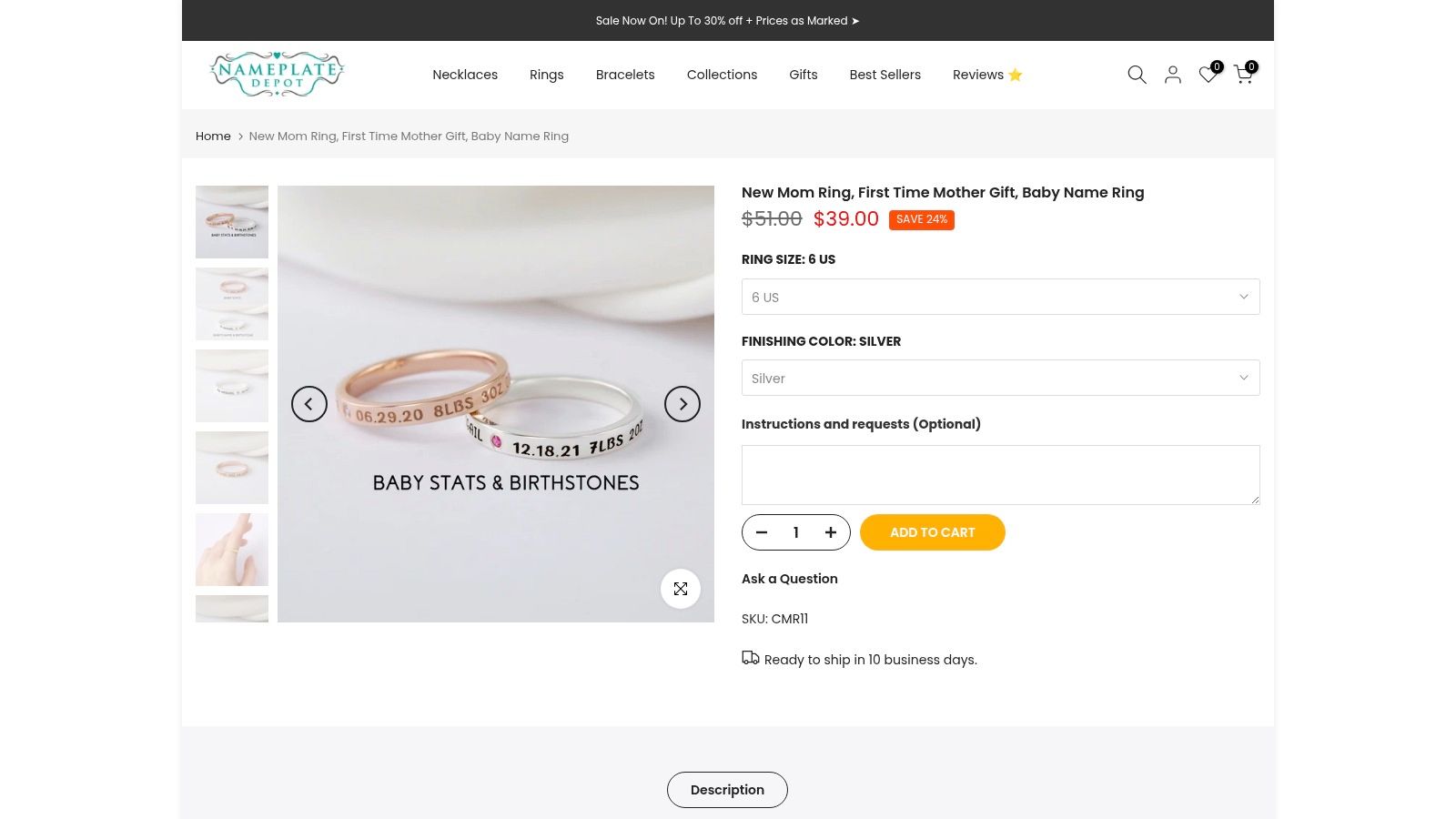Select the hand wearing ring thumbnail
Screen dimensions: 1456x819
(232, 550)
